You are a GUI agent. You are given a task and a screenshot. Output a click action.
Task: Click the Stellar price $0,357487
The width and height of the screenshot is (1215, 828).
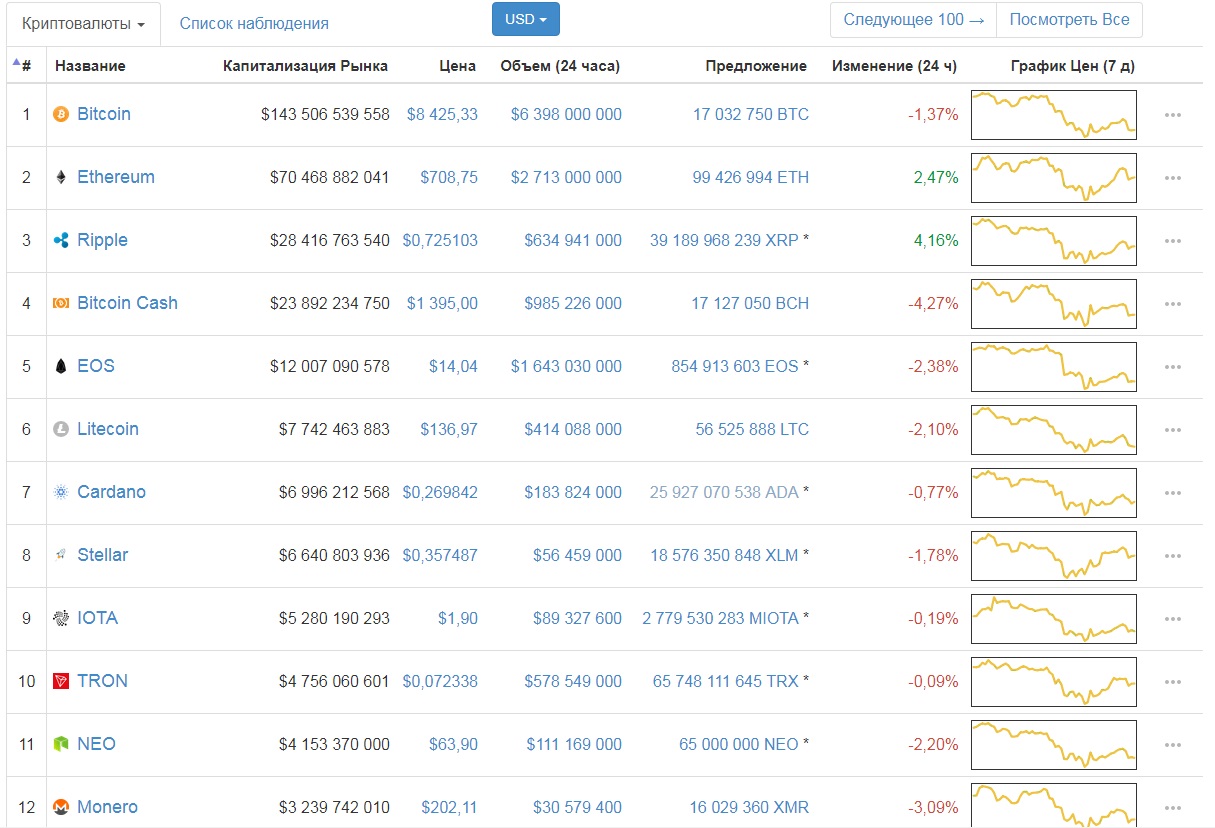coord(440,555)
